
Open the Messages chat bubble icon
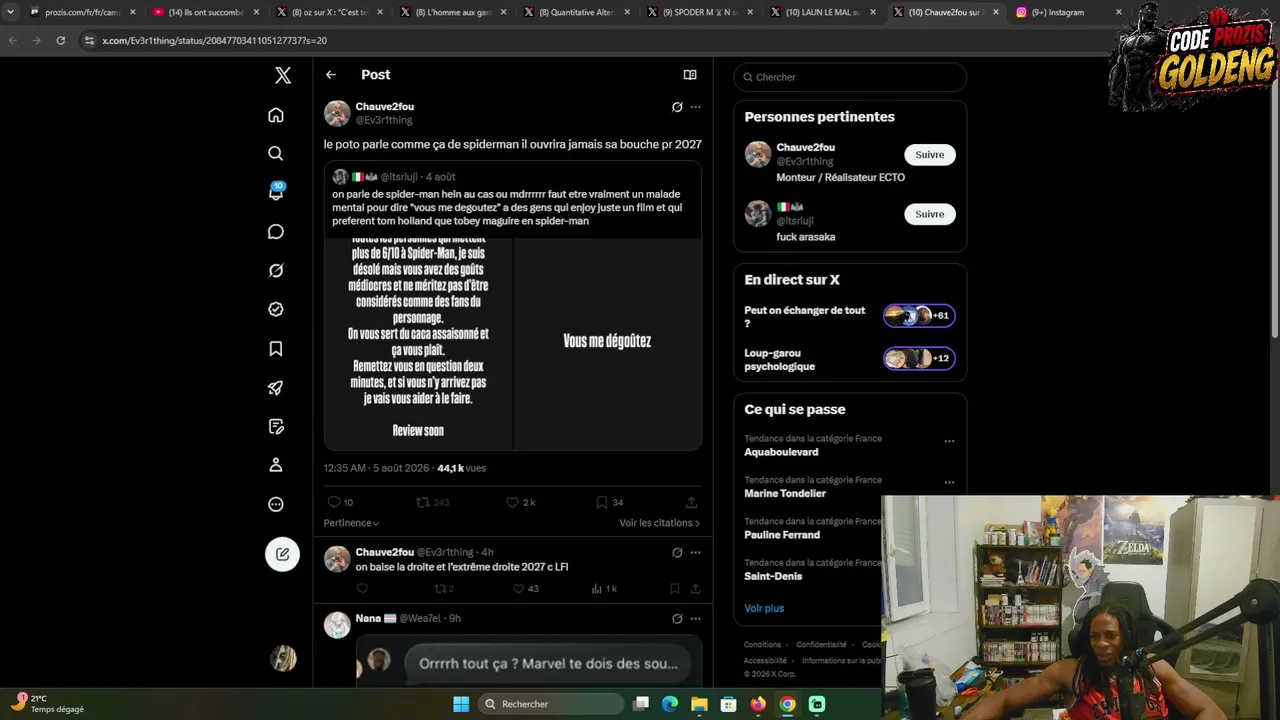click(x=276, y=232)
